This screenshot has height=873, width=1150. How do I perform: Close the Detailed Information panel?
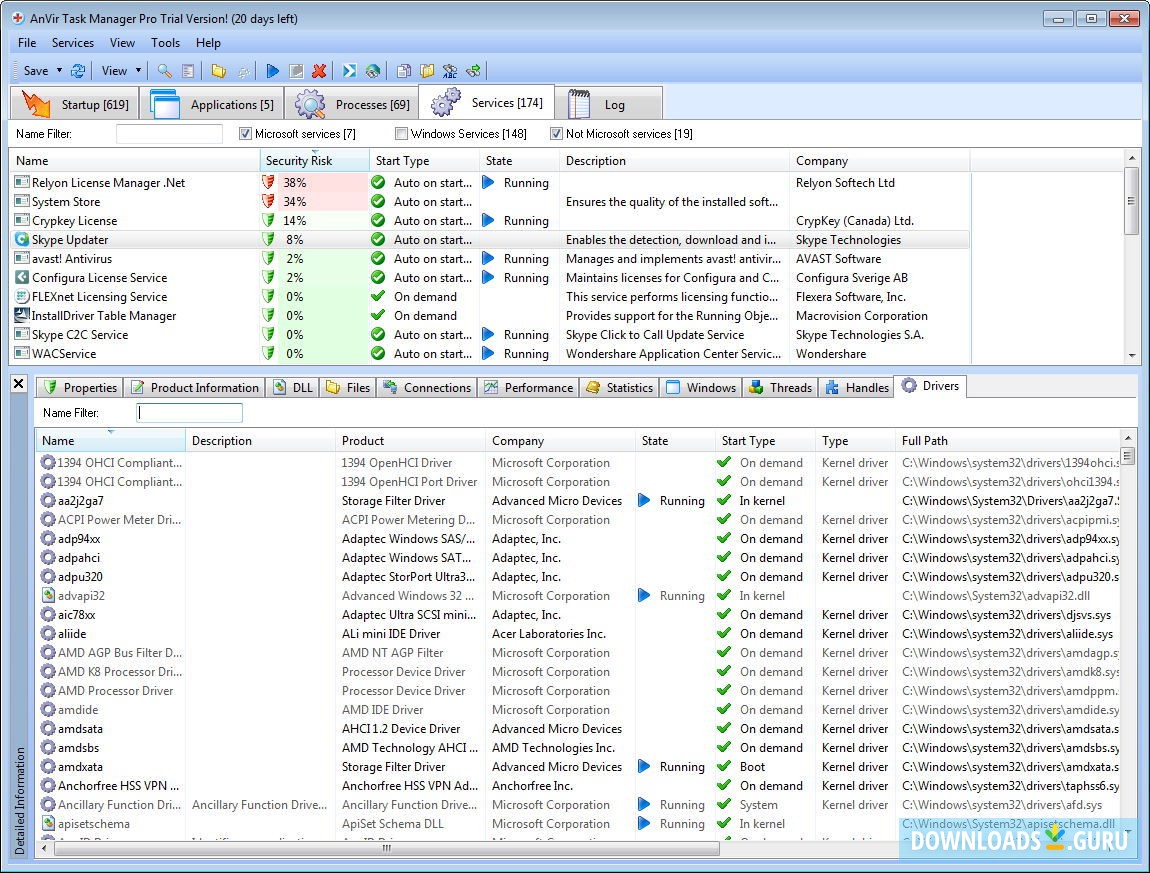coord(18,384)
